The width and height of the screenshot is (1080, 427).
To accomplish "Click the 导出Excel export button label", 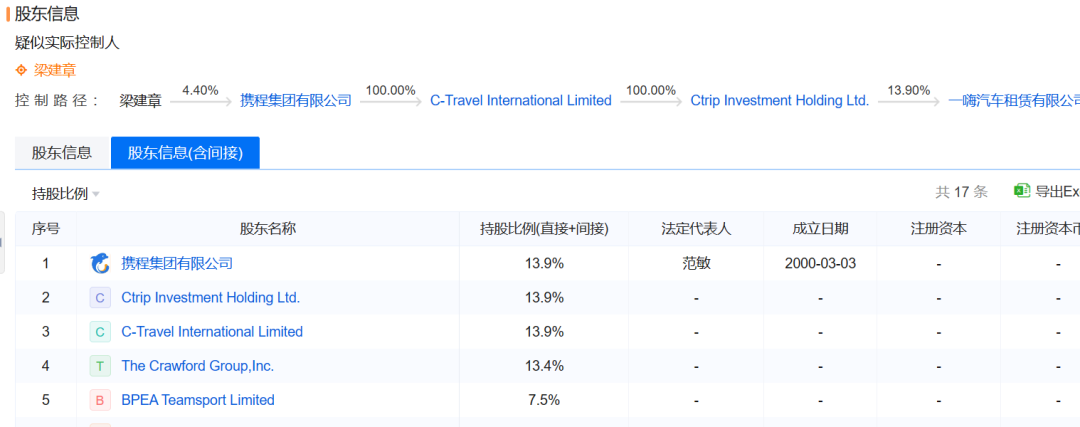I will (x=1057, y=191).
